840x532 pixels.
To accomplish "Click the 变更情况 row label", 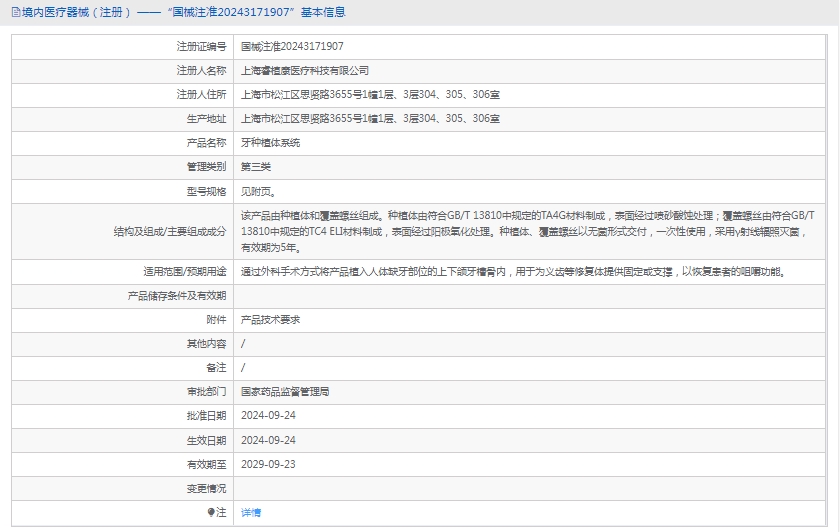I will coord(206,488).
